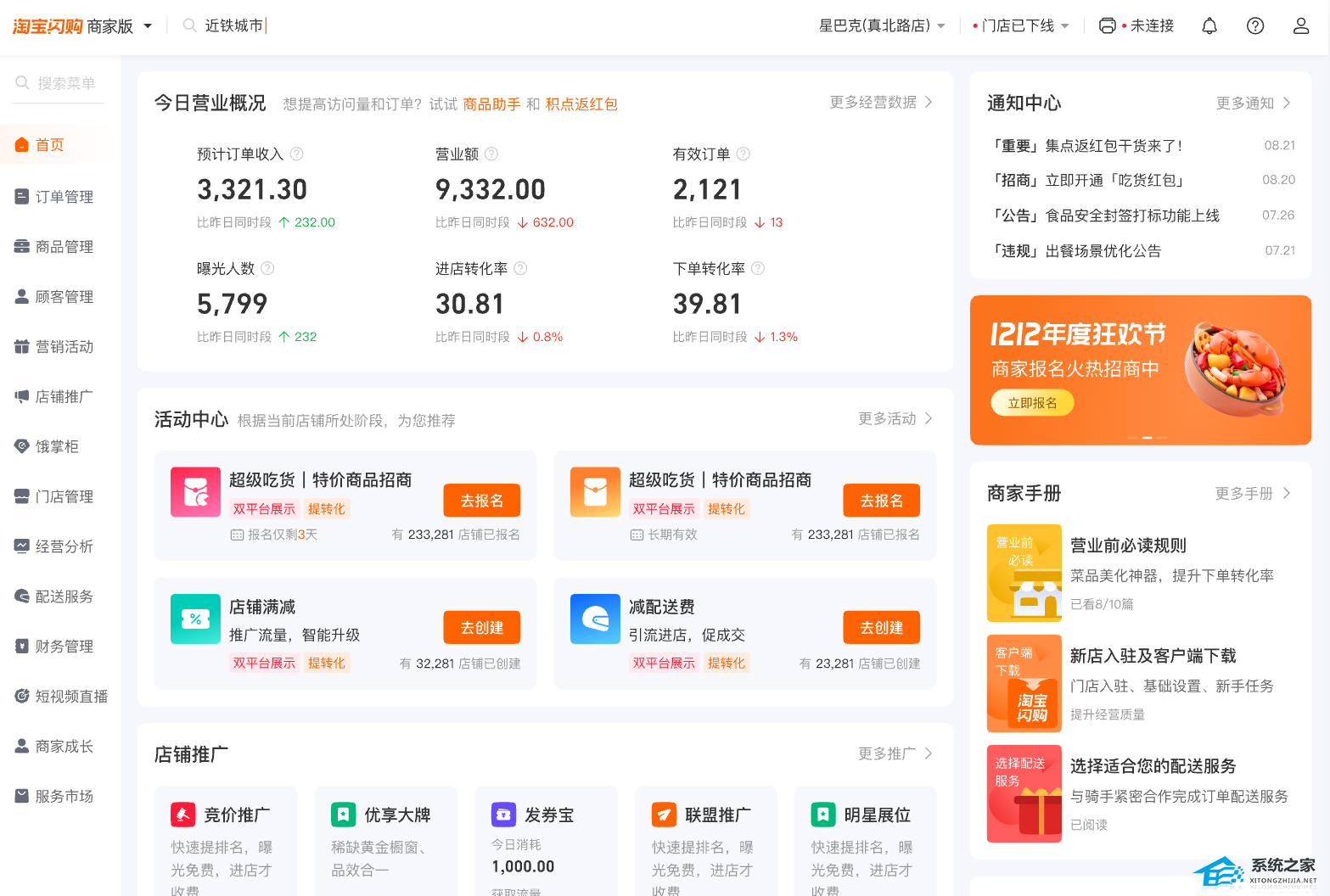Click the help icon beside 营业额
Viewport: 1330px width, 896px height.
coord(491,154)
